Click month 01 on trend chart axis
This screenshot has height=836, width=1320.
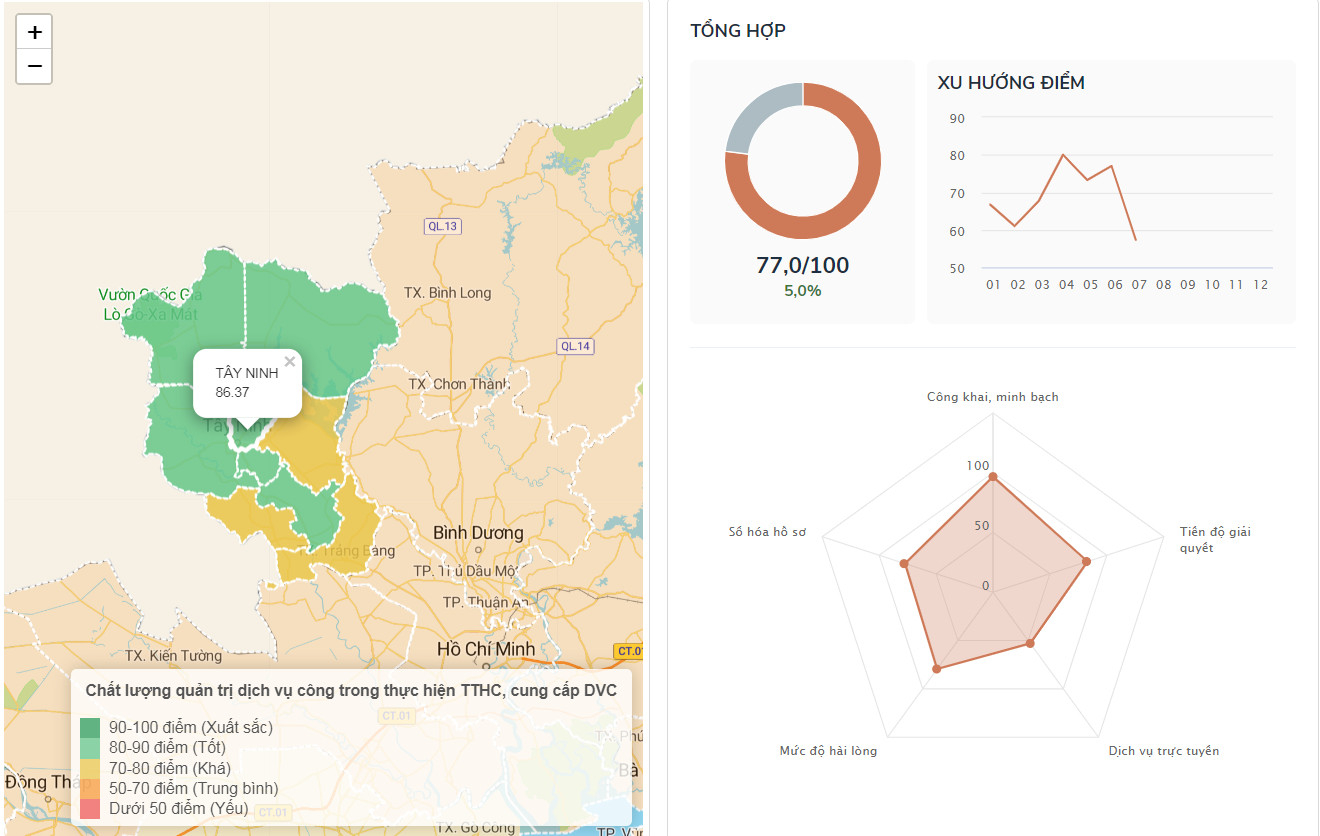point(993,285)
